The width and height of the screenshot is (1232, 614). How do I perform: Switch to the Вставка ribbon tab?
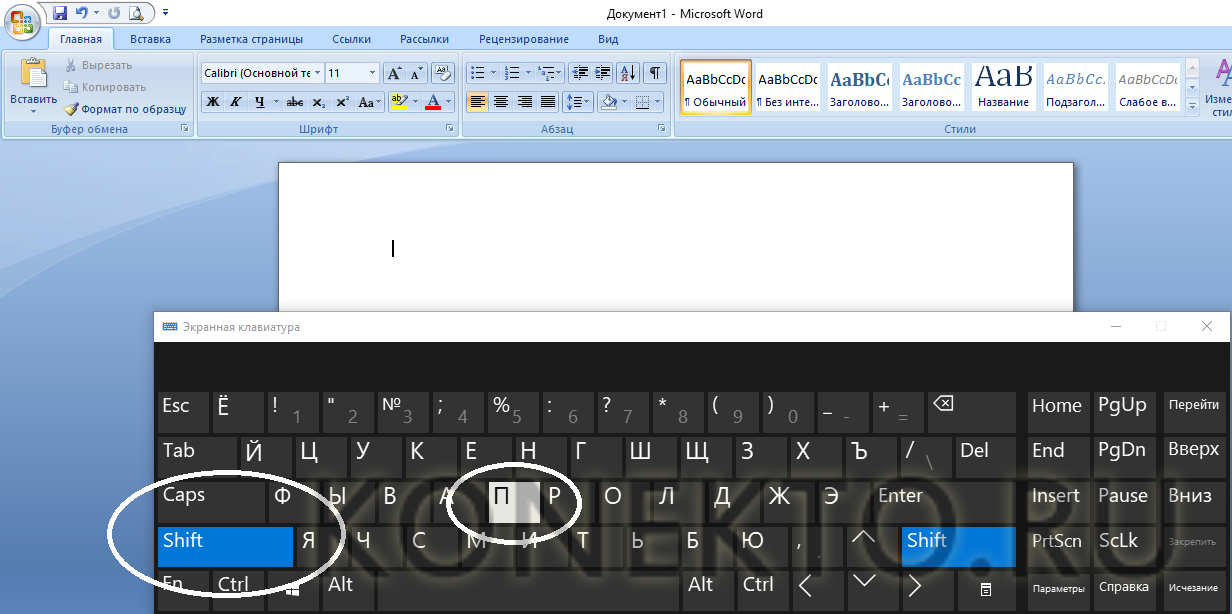click(150, 39)
